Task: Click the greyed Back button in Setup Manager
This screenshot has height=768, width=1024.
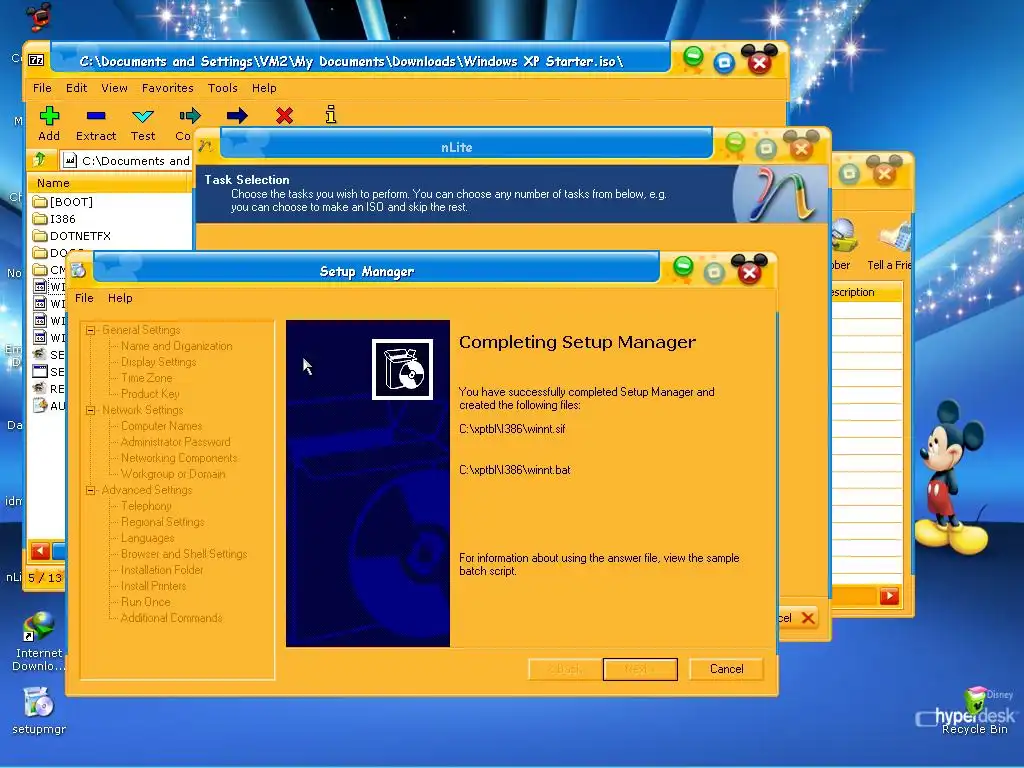Action: [565, 669]
